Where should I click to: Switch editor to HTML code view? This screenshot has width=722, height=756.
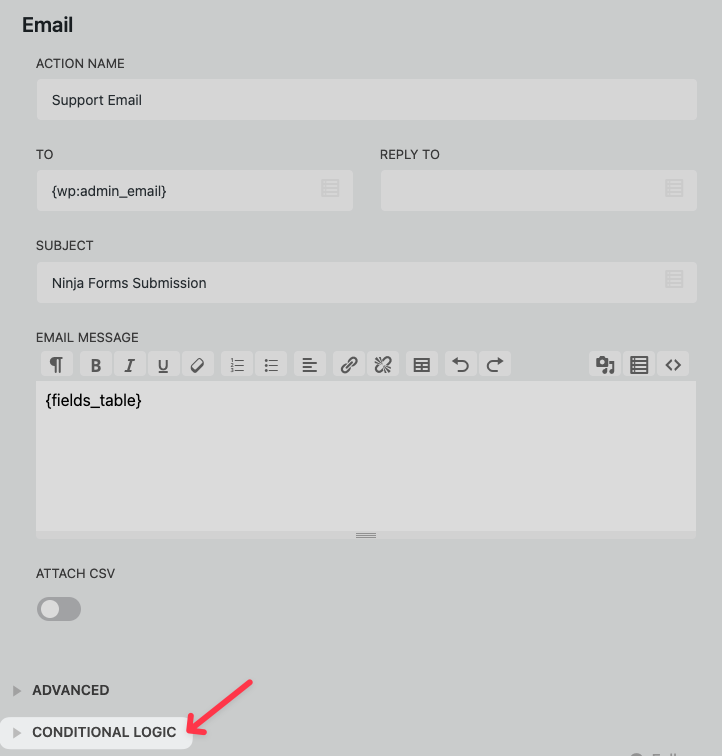coord(673,365)
